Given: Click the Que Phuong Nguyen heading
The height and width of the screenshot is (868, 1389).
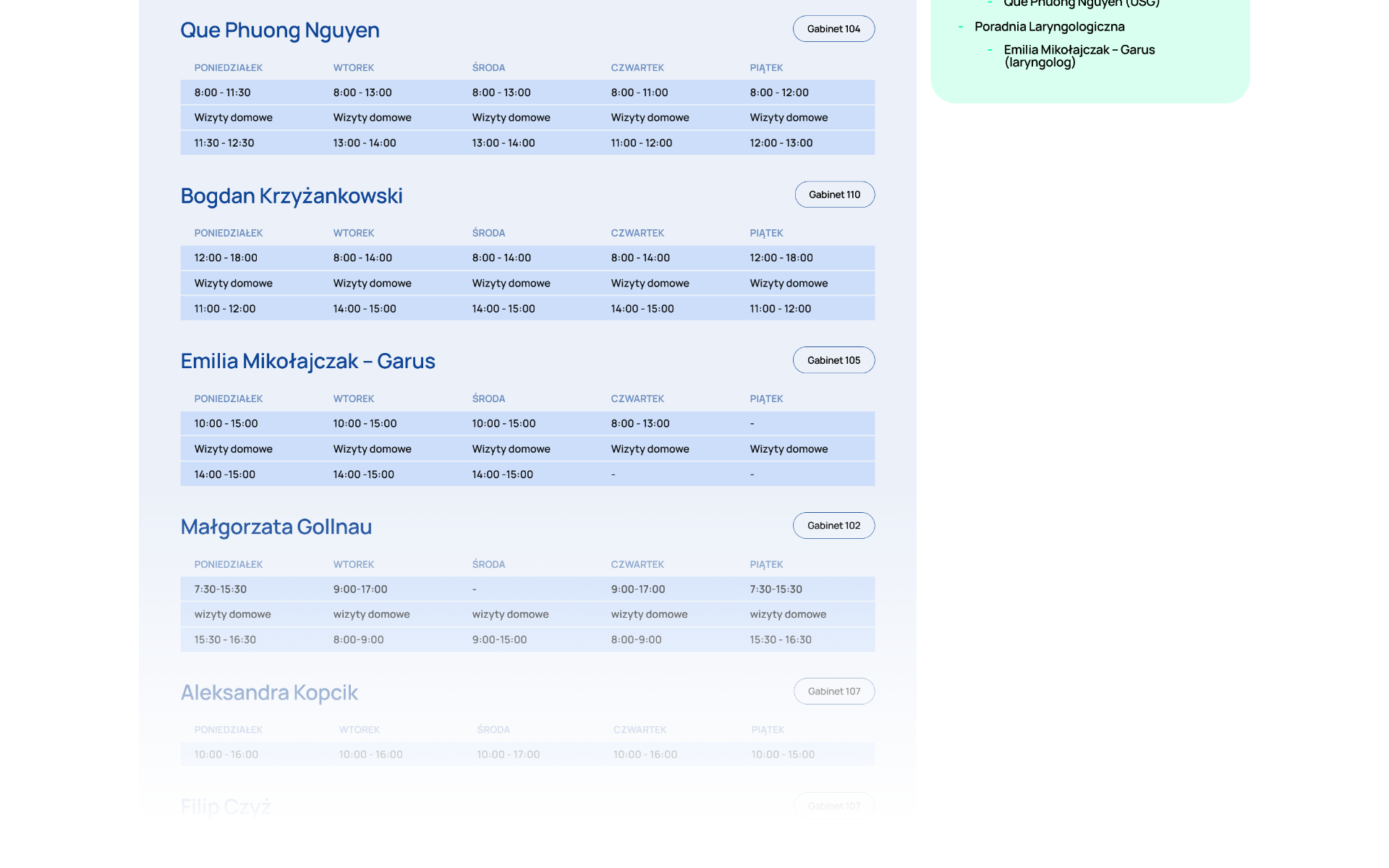Looking at the screenshot, I should 280,30.
